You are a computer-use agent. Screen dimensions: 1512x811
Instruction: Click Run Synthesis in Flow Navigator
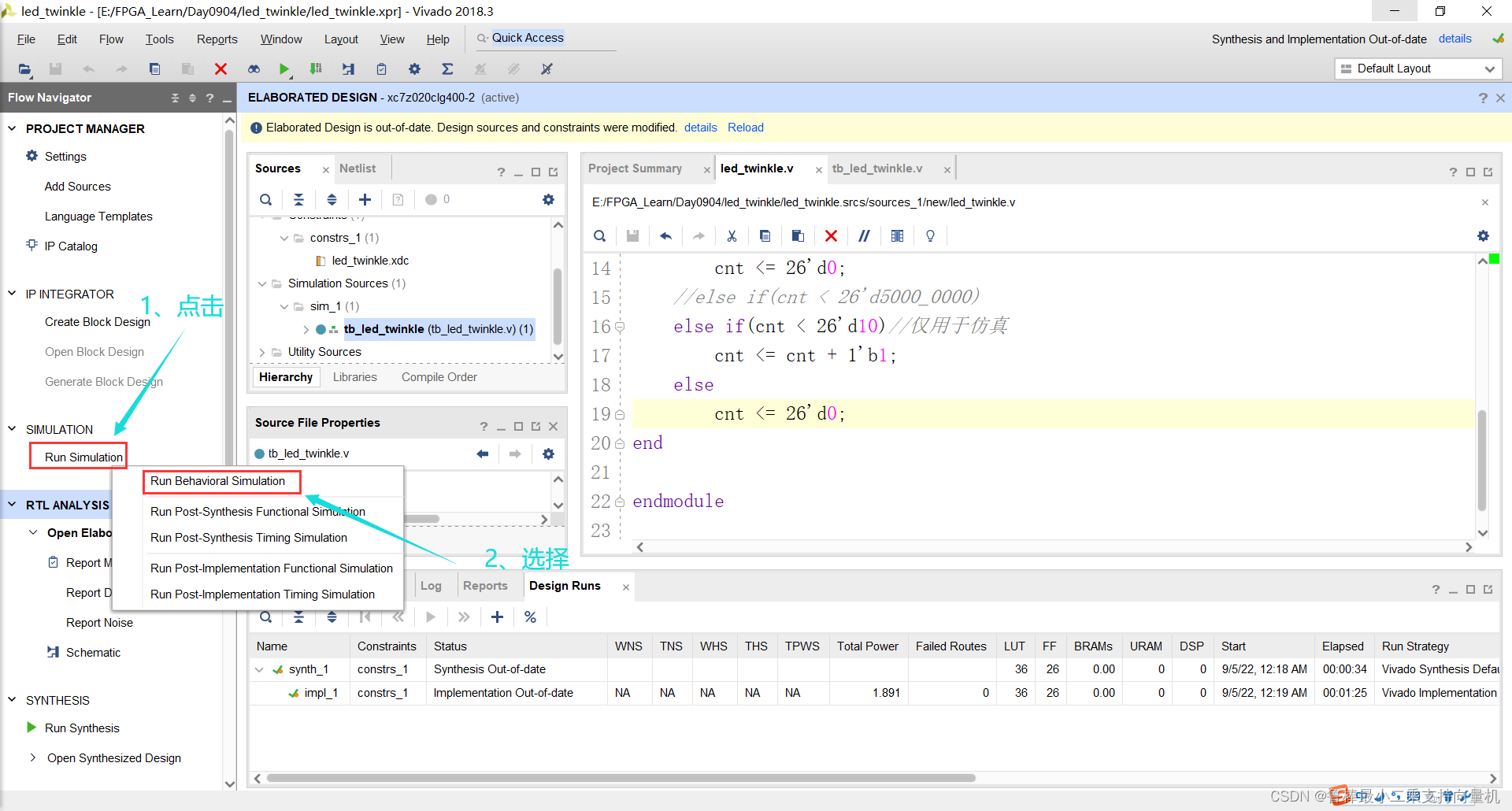tap(82, 728)
